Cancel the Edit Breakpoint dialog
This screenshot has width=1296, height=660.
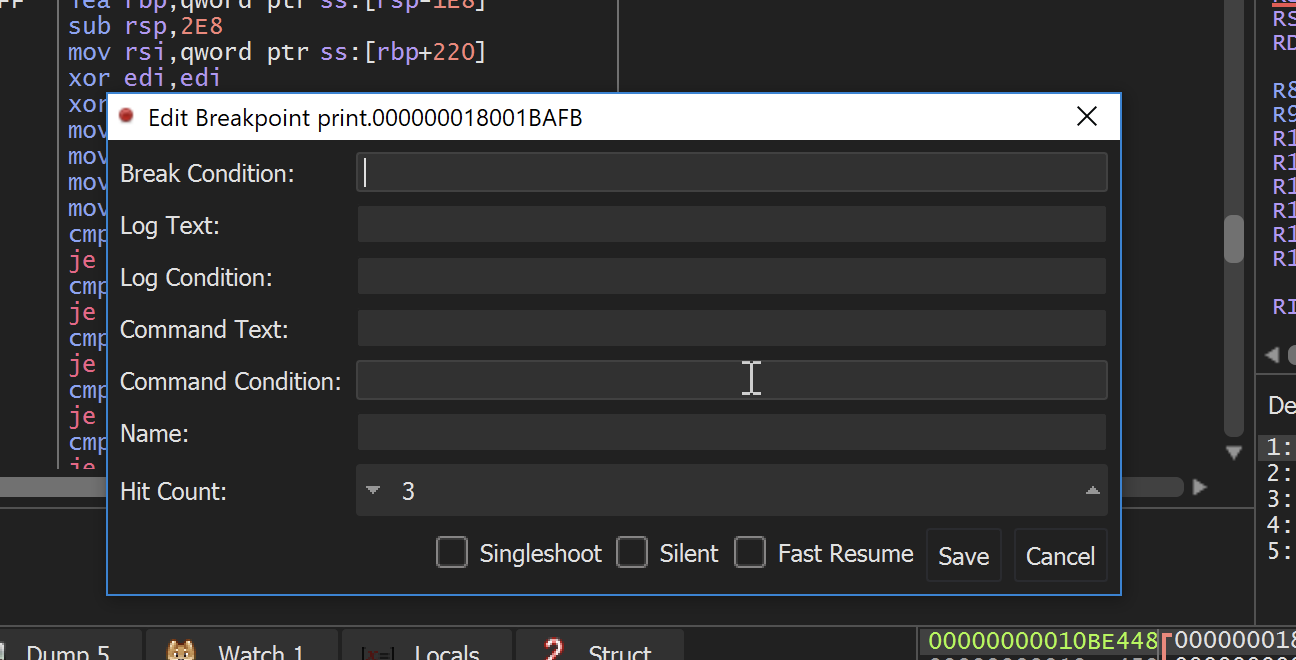point(1060,556)
